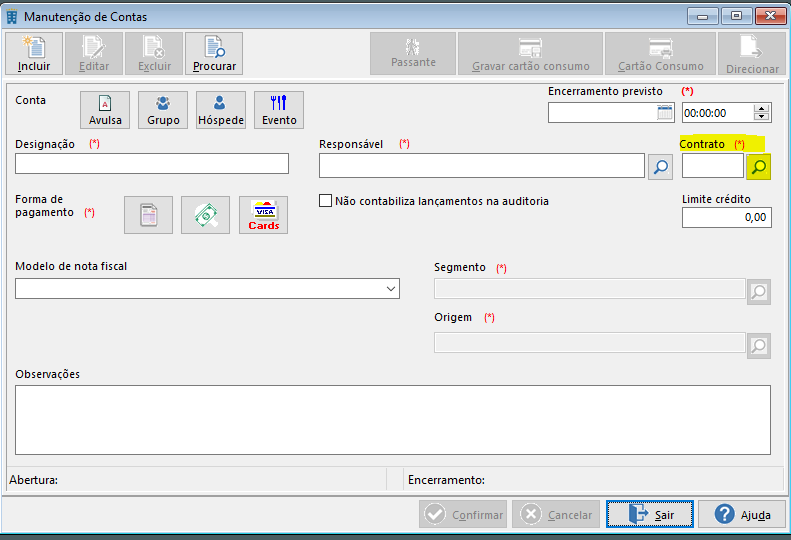Select Evento account type
791x540 pixels.
pos(279,110)
